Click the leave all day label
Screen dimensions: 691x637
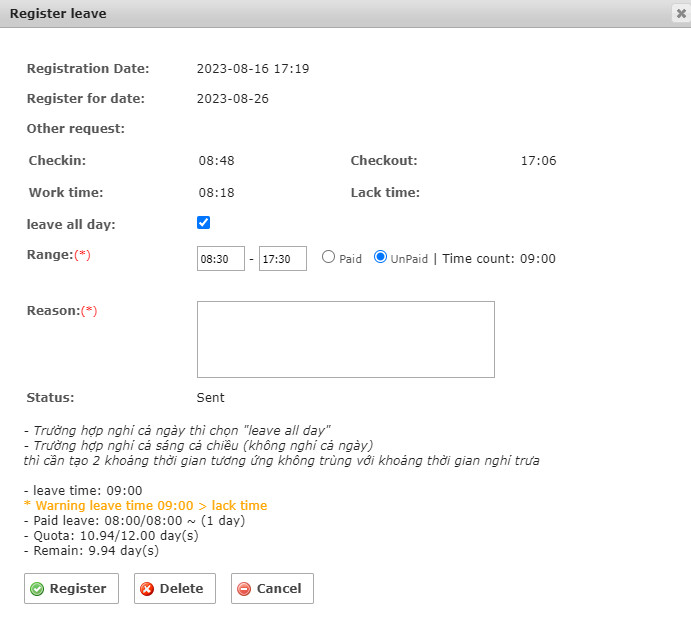pyautogui.click(x=71, y=224)
